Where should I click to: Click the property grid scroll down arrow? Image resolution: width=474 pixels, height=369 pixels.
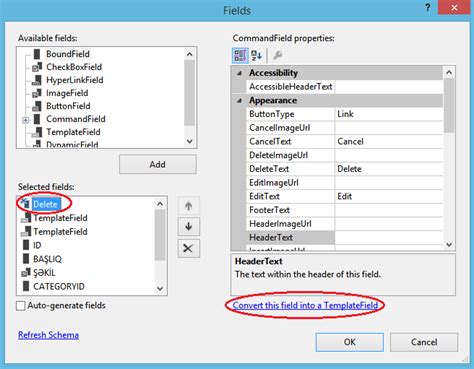tap(449, 245)
